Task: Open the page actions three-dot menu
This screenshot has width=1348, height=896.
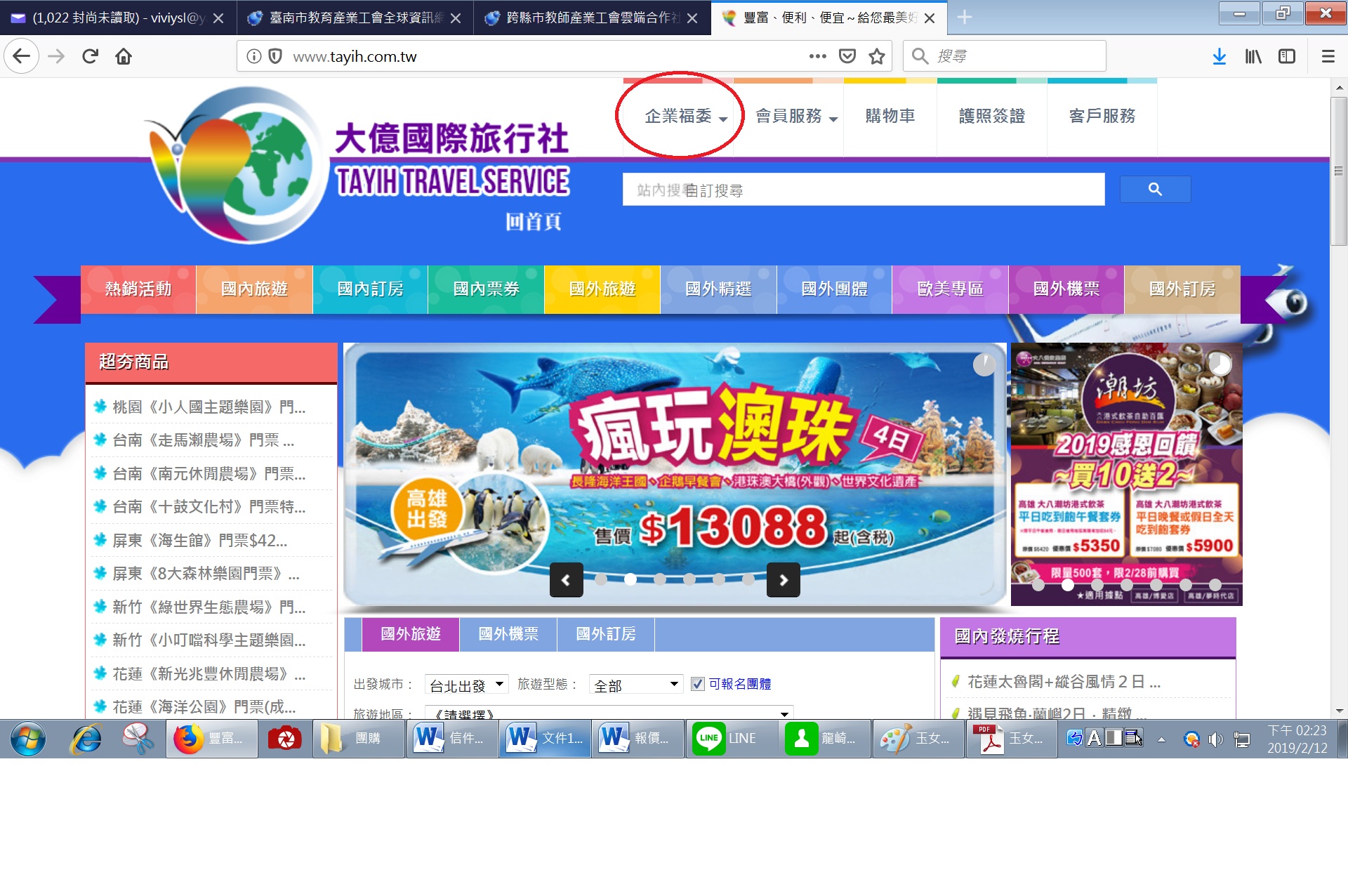Action: click(818, 56)
